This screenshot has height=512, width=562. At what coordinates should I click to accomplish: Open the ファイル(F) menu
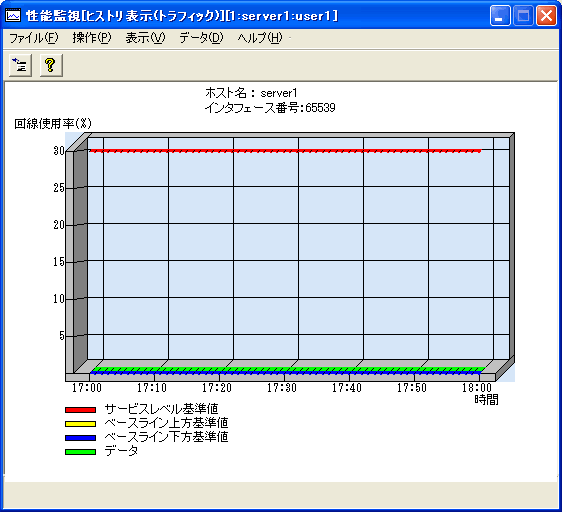34,38
